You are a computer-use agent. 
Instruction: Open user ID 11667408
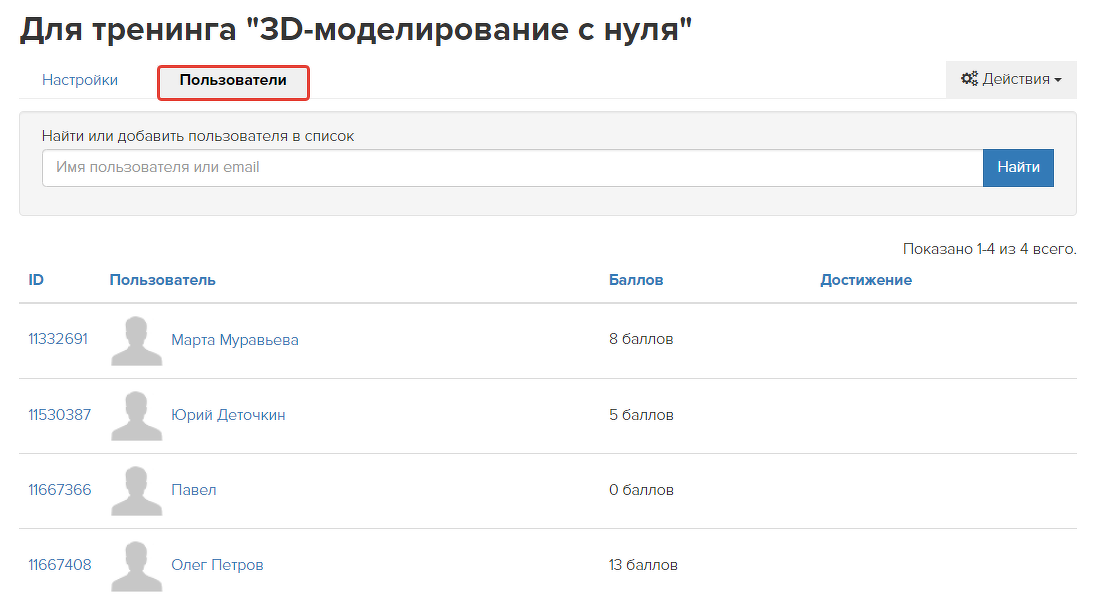point(60,565)
